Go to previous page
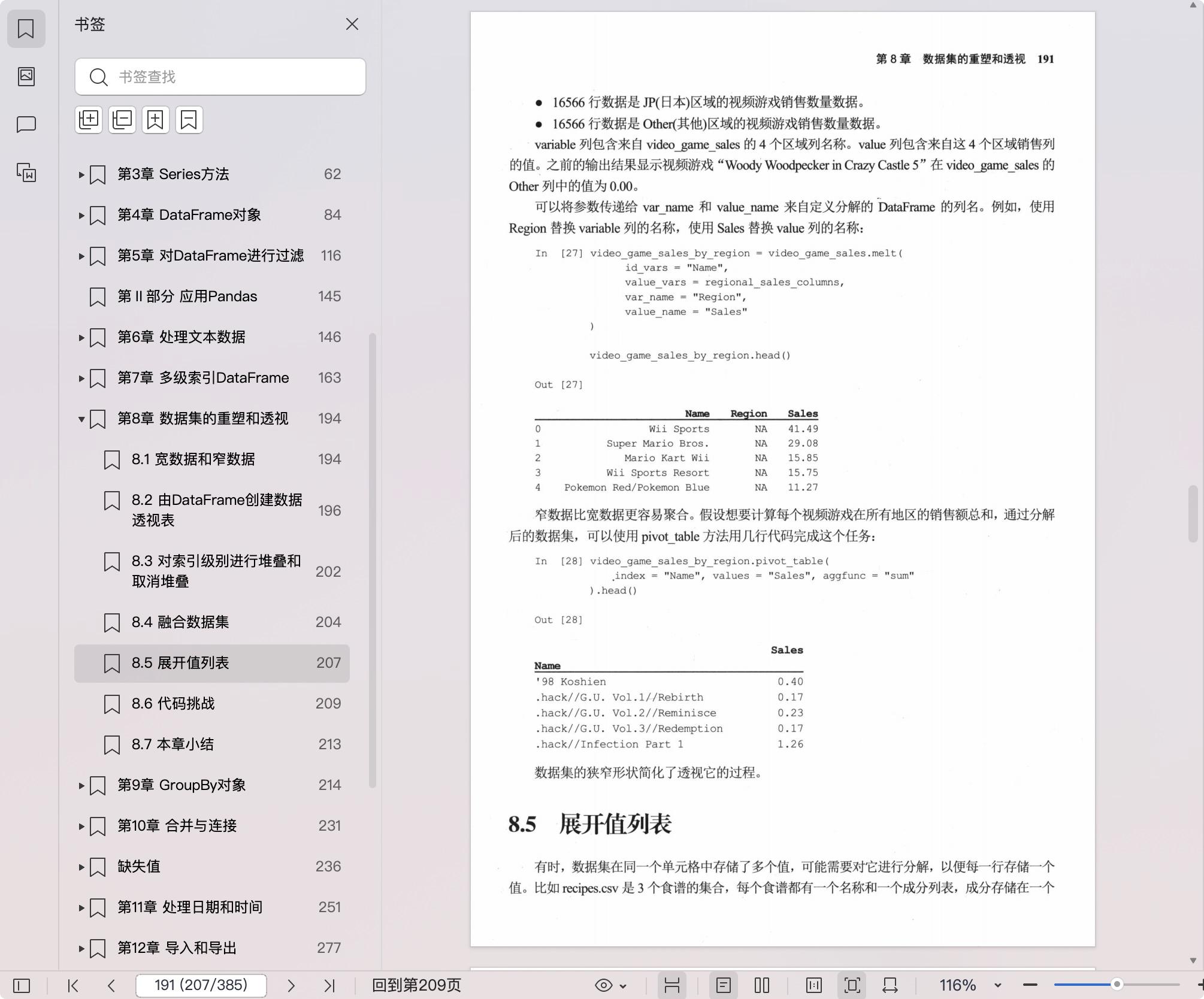The height and width of the screenshot is (999, 1204). pos(111,985)
